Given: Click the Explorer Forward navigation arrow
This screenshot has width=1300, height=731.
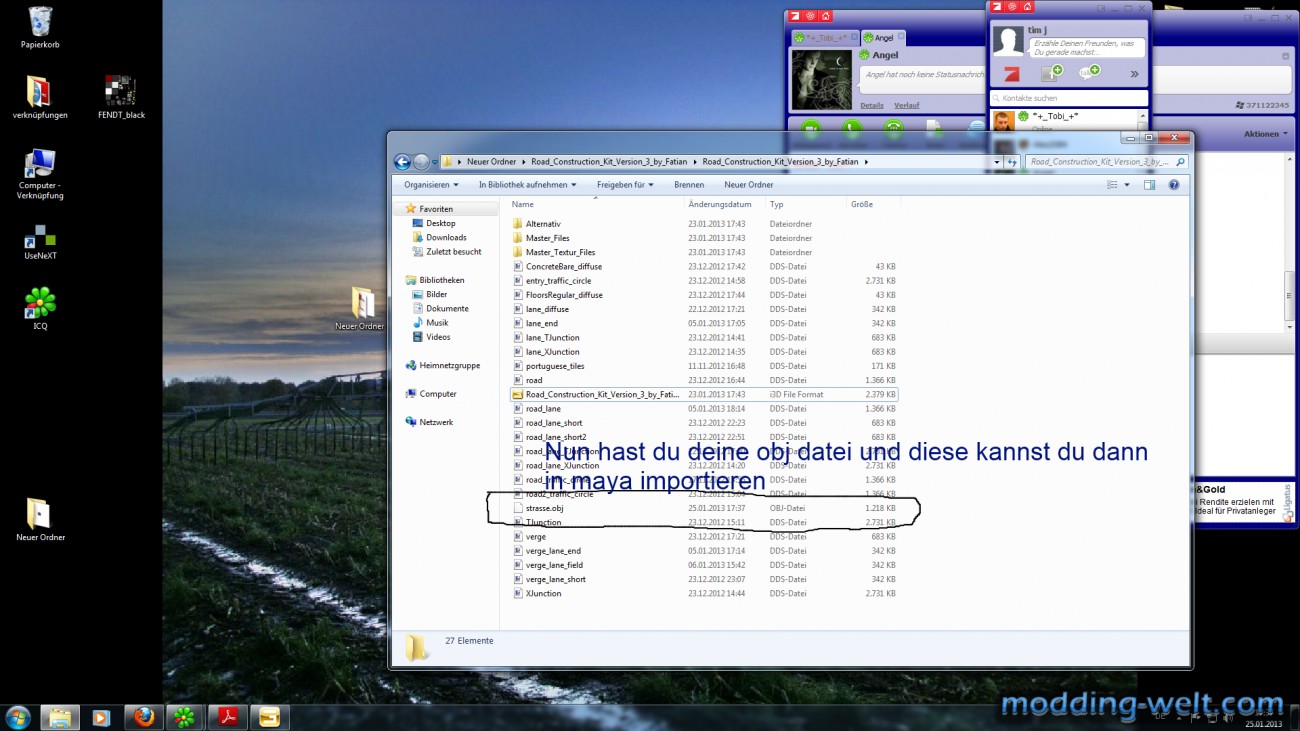Looking at the screenshot, I should tap(421, 162).
